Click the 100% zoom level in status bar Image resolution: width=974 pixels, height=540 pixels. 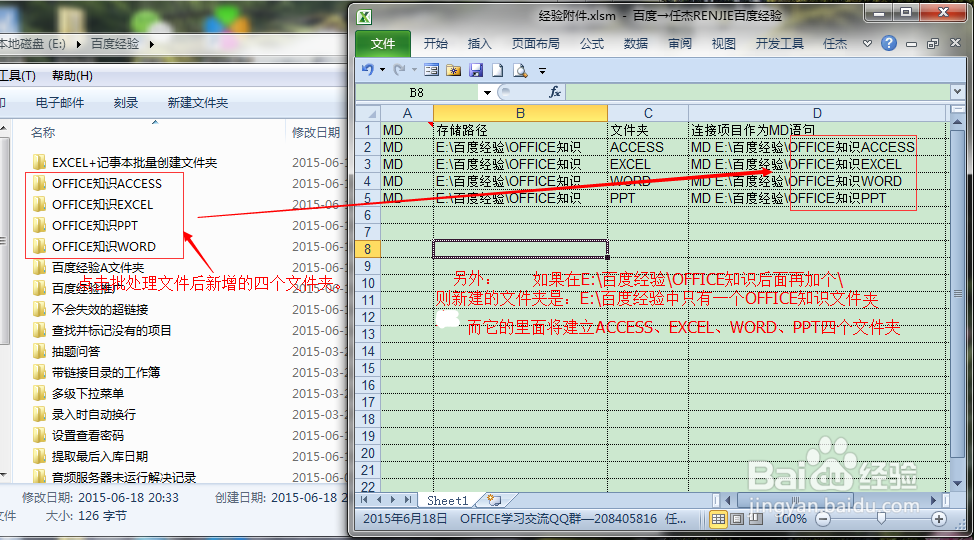(x=790, y=519)
